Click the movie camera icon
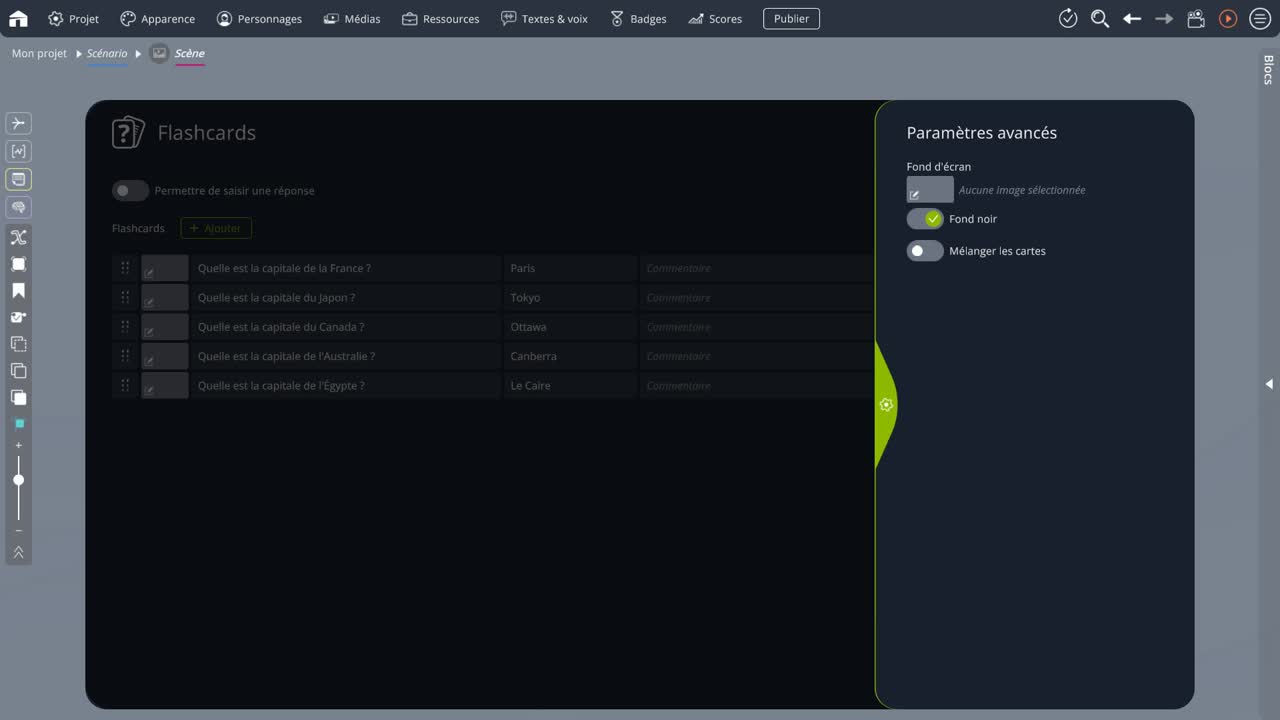The height and width of the screenshot is (720, 1280). [x=1196, y=18]
